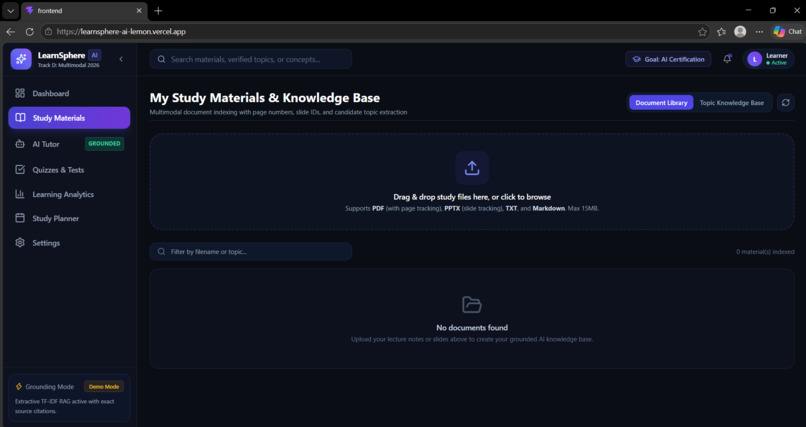
Task: Click the Demo Mode badge
Action: point(104,386)
